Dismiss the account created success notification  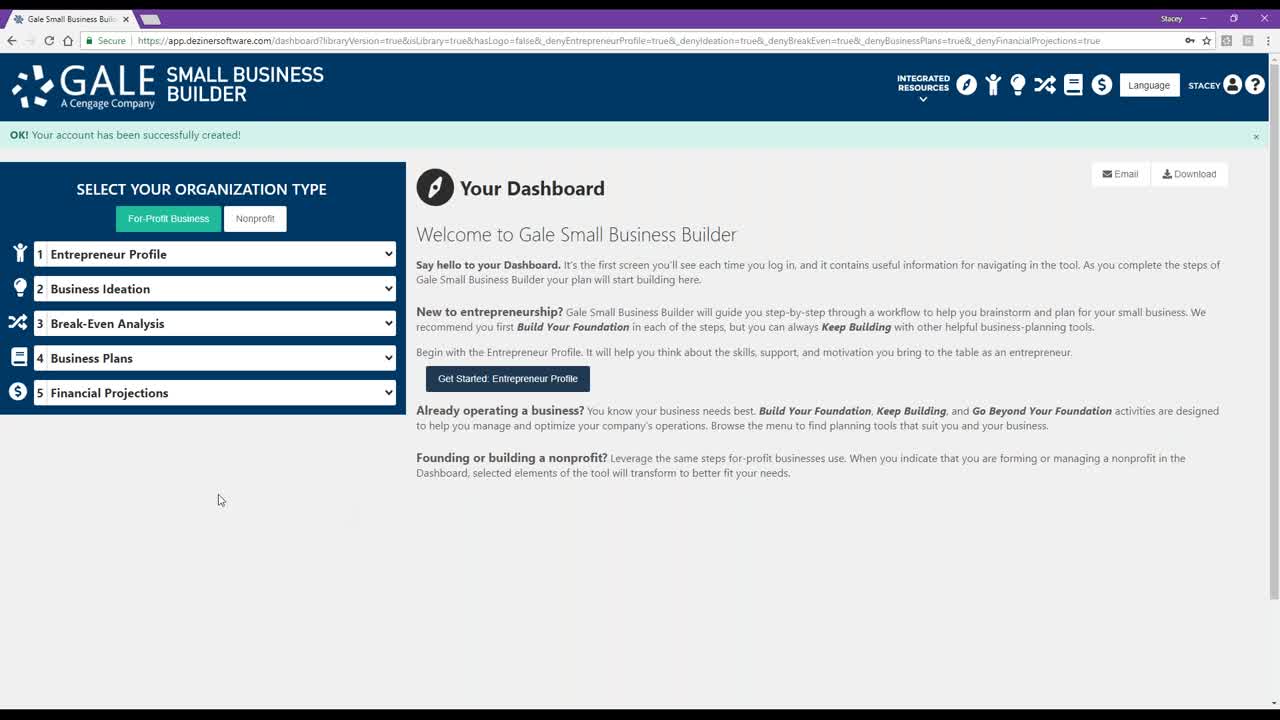(1256, 136)
